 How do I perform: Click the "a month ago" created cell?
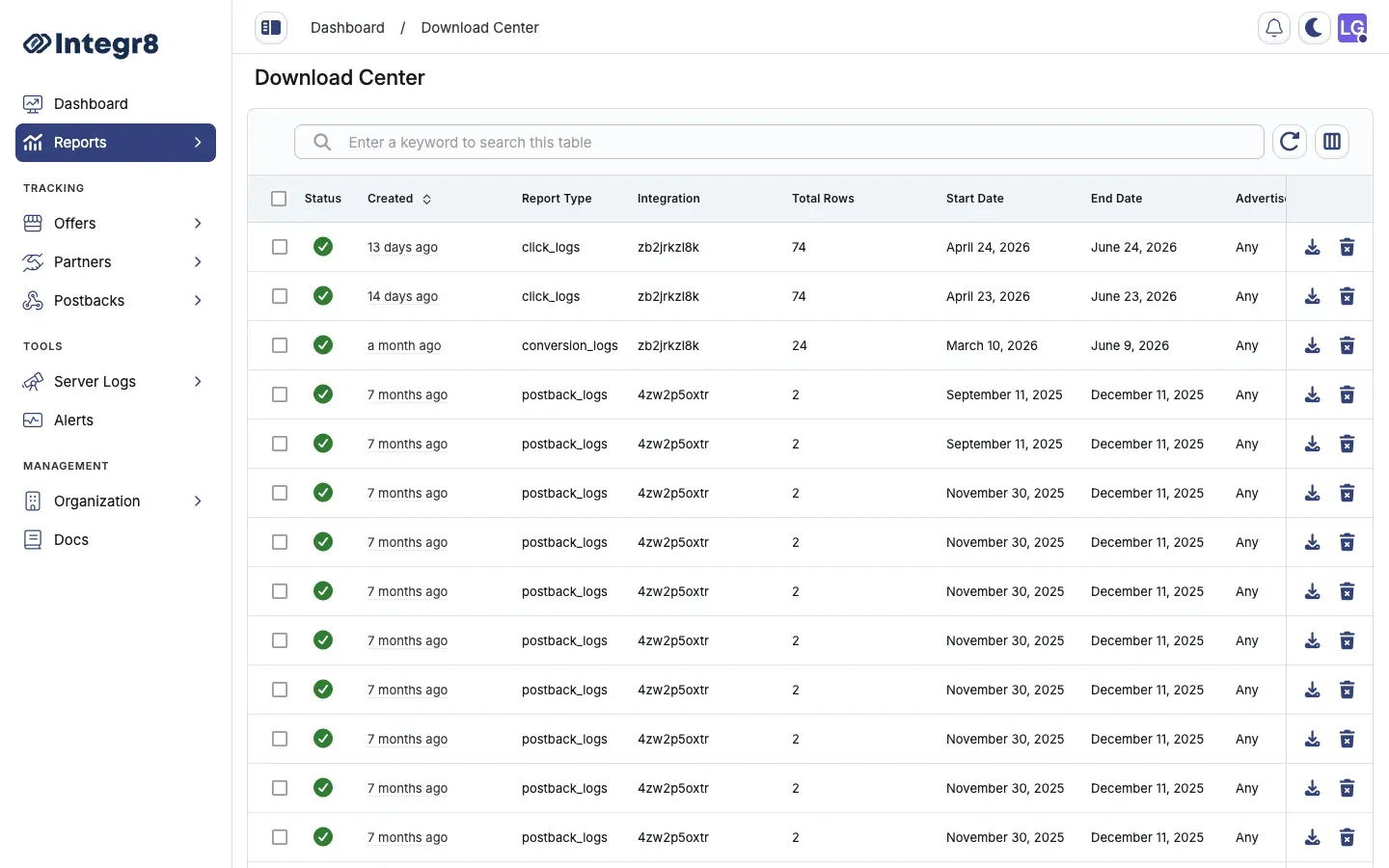404,345
